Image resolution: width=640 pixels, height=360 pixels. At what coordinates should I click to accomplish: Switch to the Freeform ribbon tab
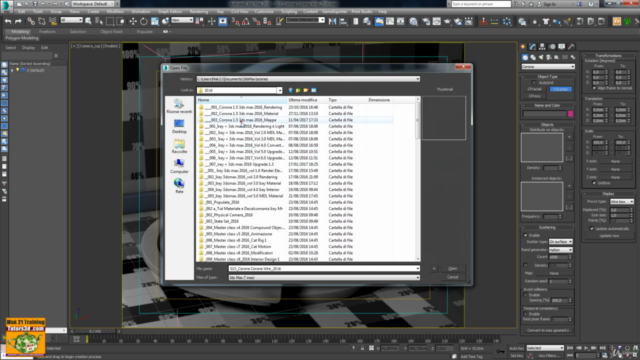[47, 31]
